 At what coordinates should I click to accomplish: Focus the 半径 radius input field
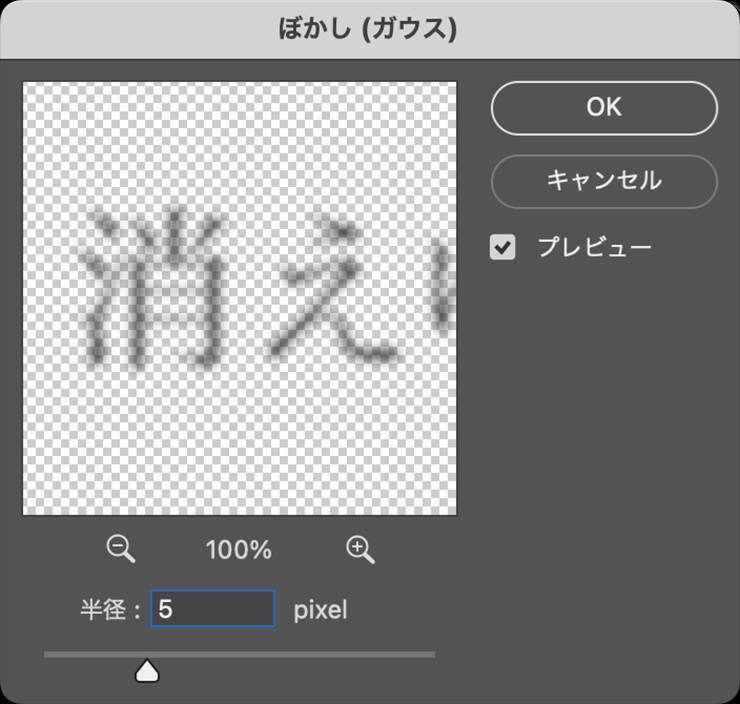coord(213,609)
